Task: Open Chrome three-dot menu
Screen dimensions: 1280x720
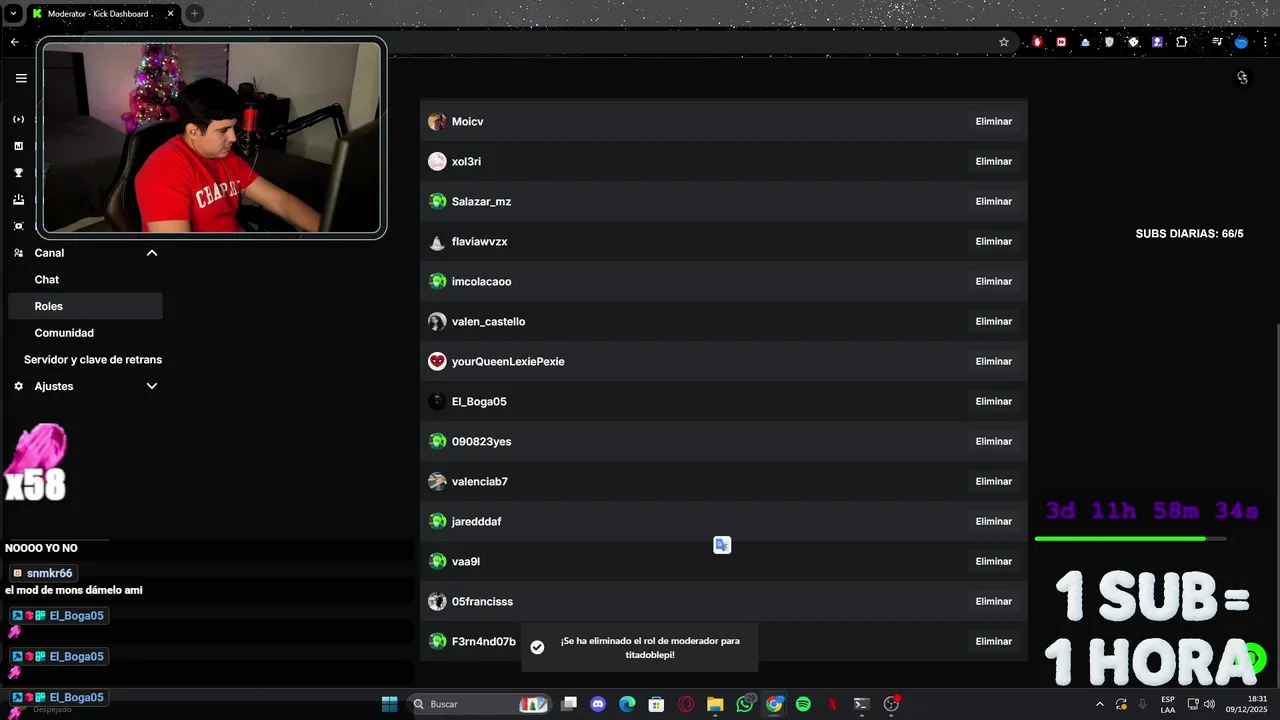Action: 1264,42
